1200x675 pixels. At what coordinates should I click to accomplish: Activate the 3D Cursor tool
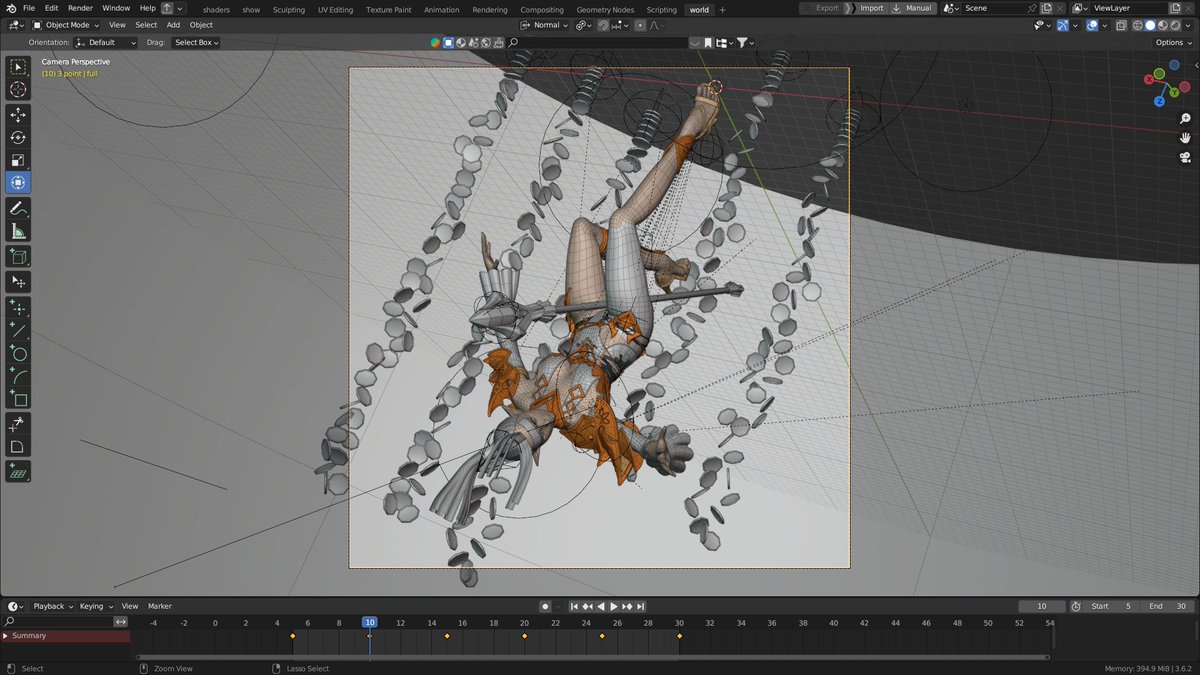pos(18,89)
